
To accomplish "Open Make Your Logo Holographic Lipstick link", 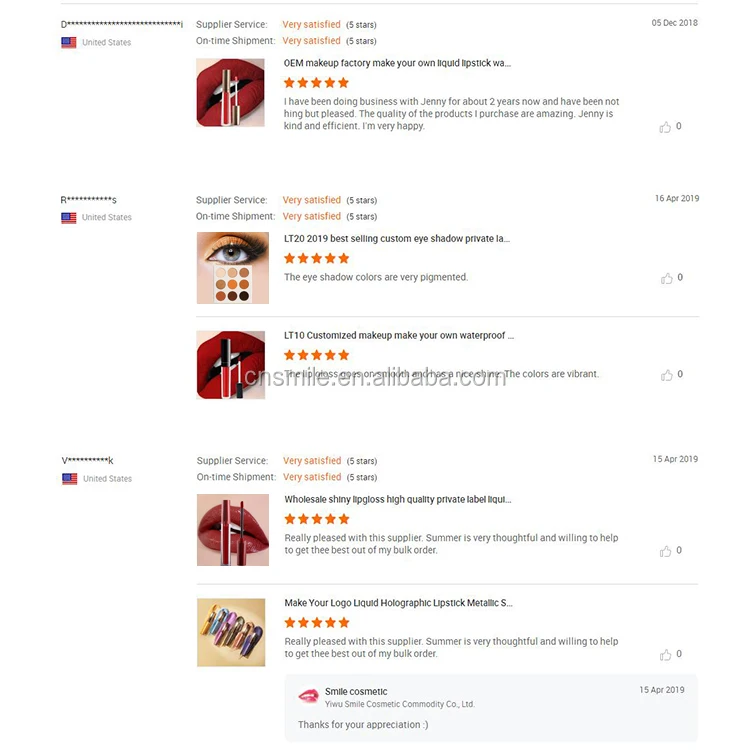I will point(398,603).
